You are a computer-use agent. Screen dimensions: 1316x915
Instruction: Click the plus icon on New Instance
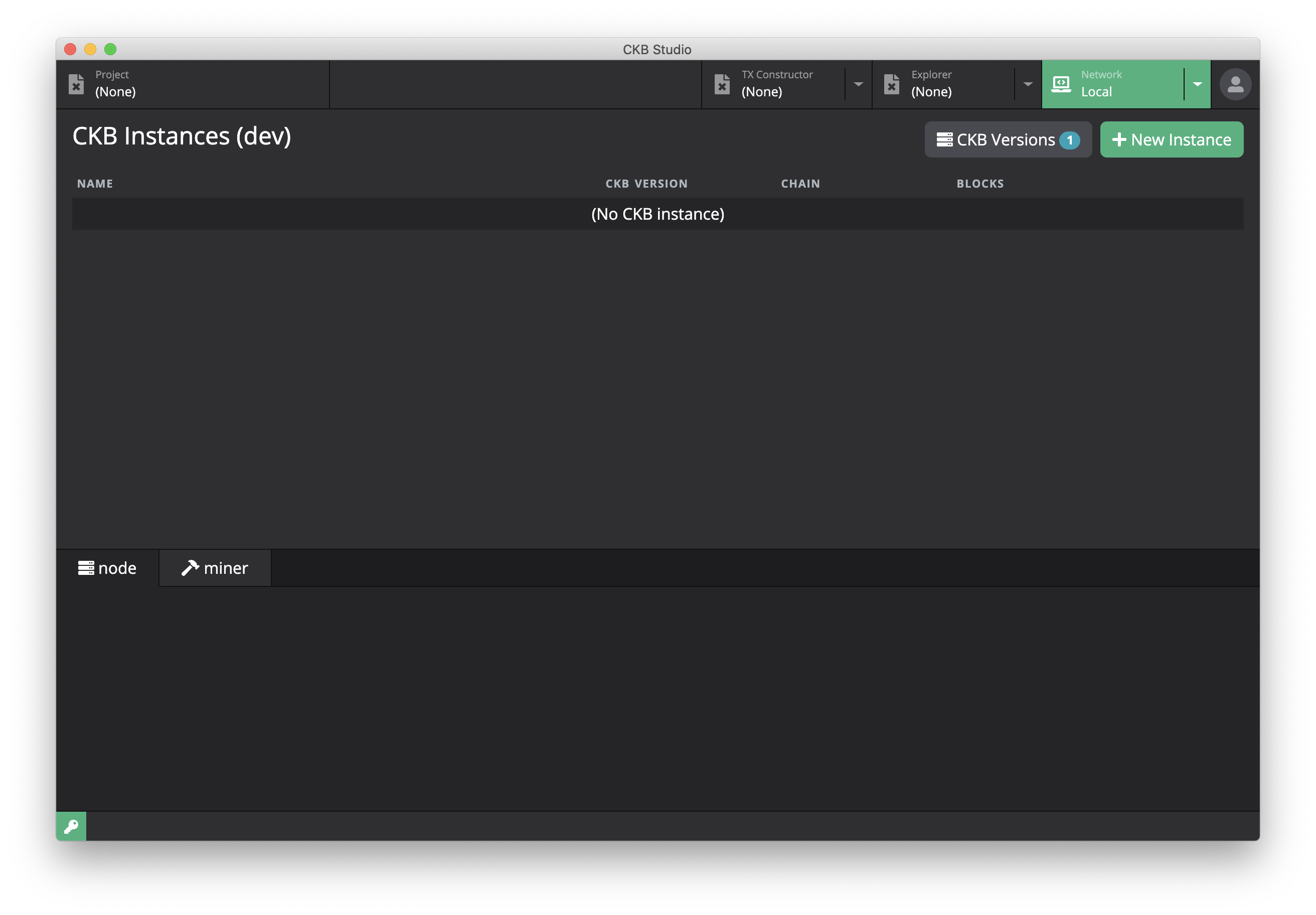pos(1119,140)
